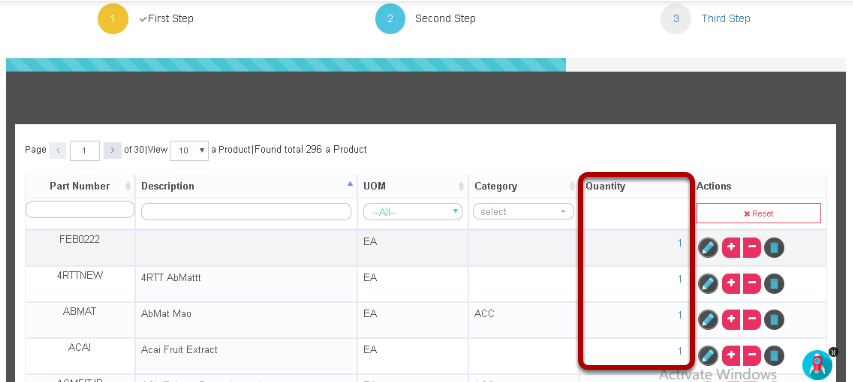Focus the Part Number filter field
The width and height of the screenshot is (853, 382).
[80, 210]
